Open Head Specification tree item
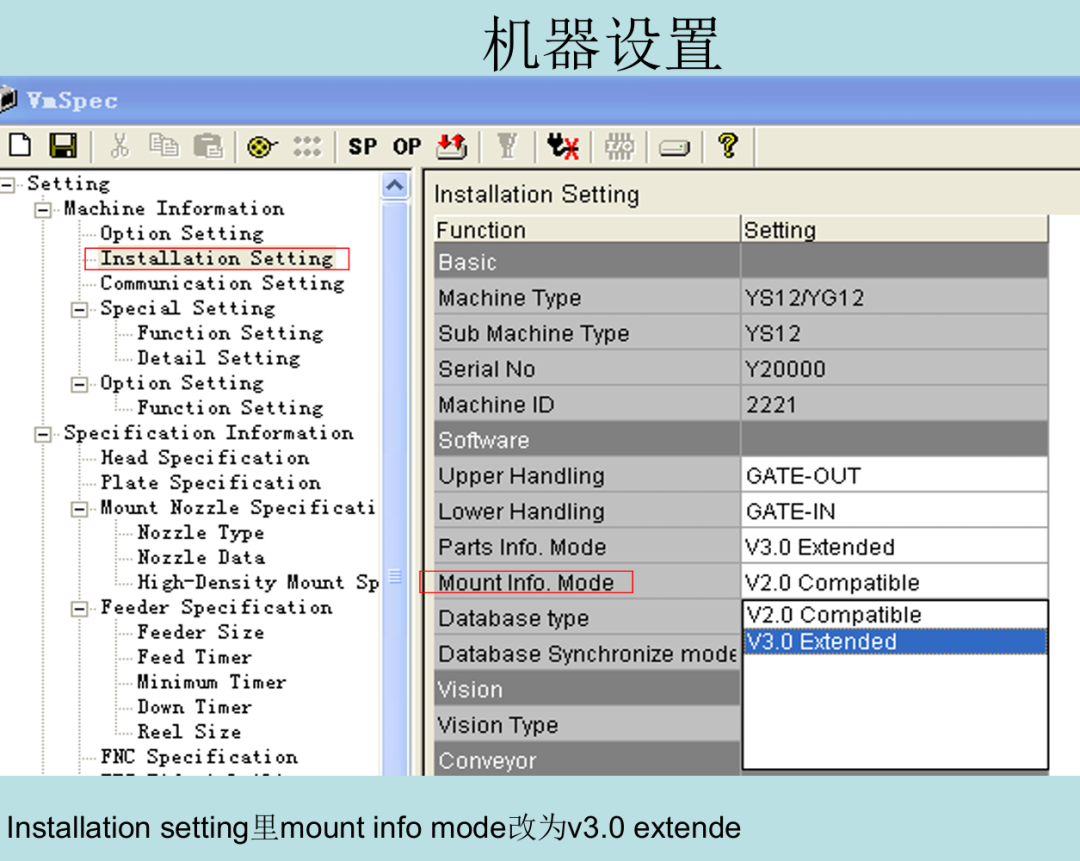 (x=205, y=458)
